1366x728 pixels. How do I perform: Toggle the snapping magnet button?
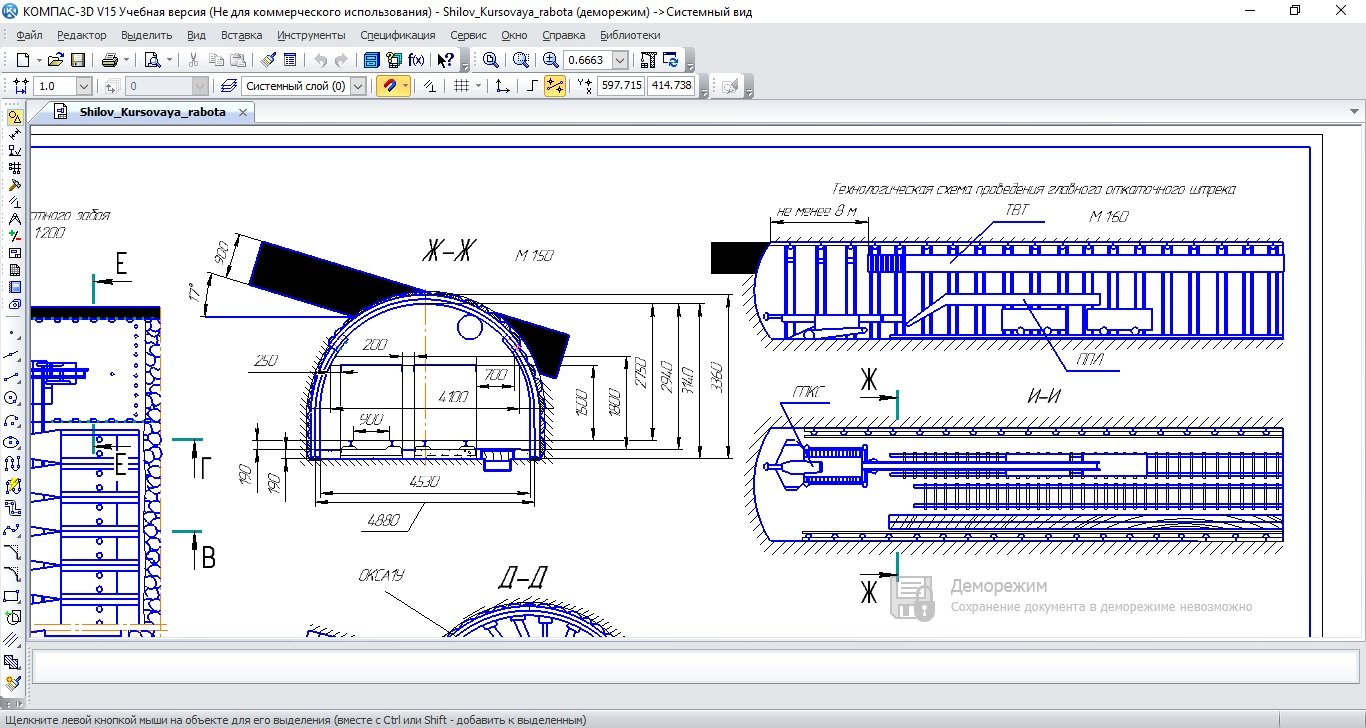(388, 86)
